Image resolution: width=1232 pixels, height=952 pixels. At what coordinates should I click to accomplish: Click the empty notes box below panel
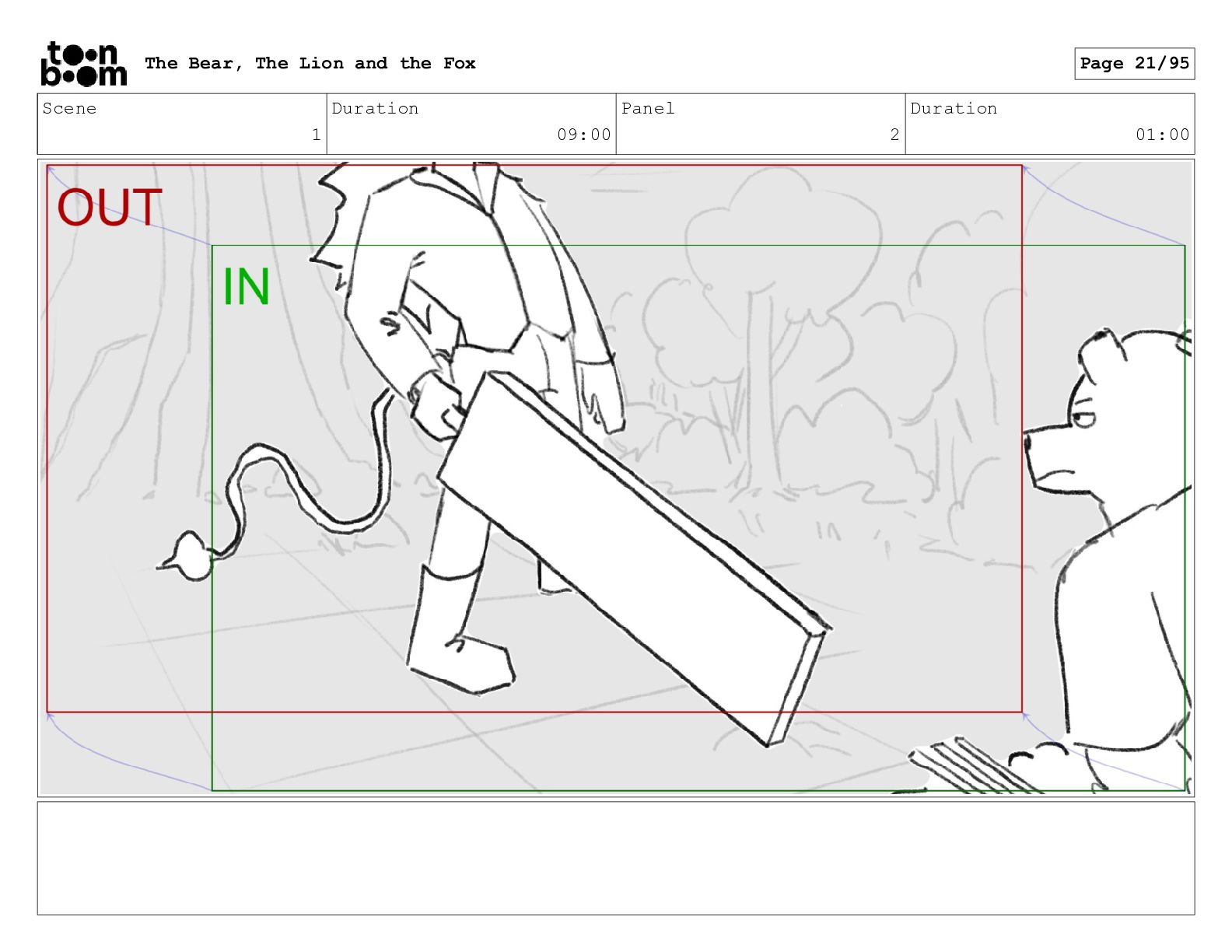(616, 858)
